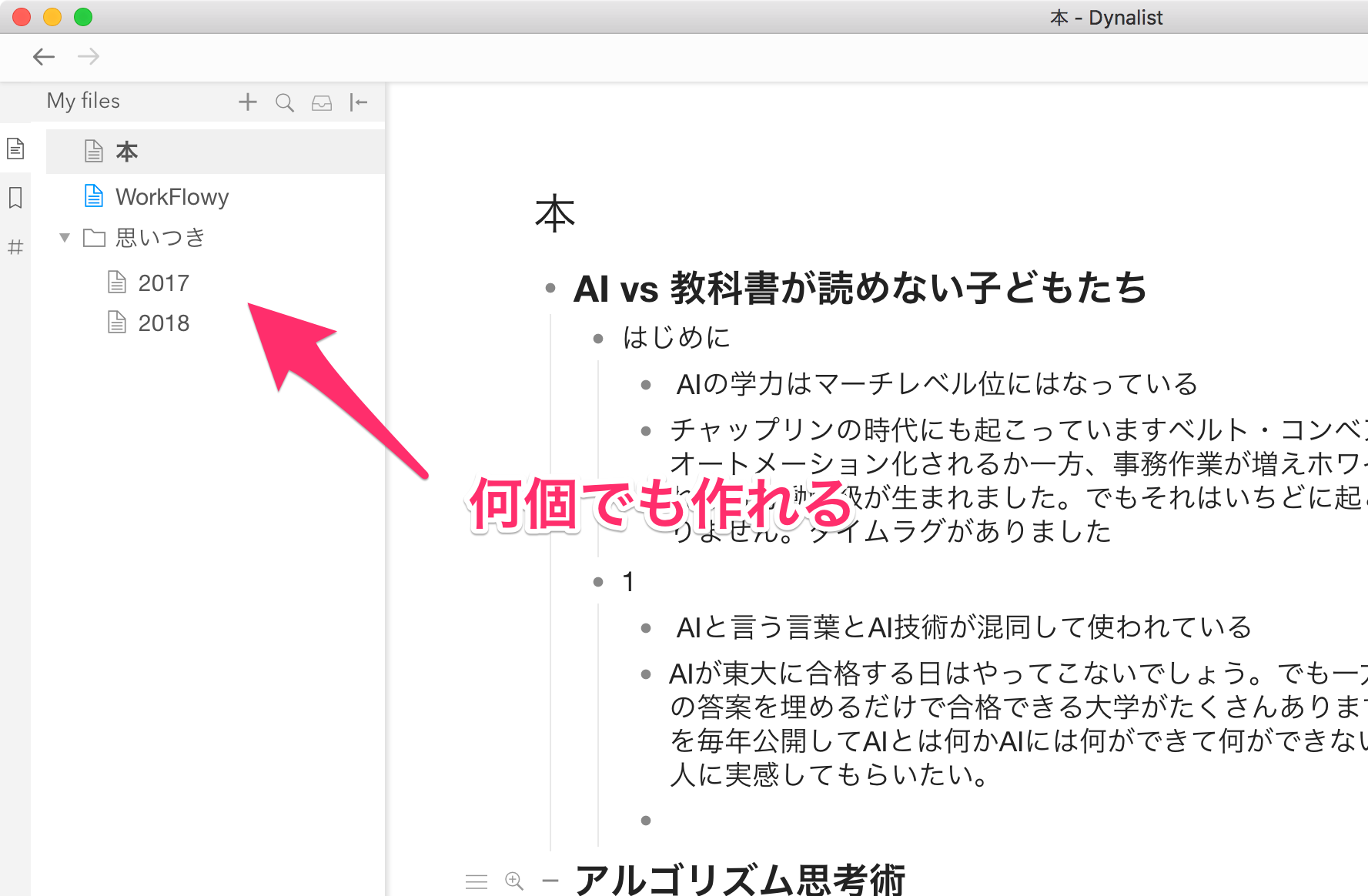
Task: Click the forward navigation arrow
Action: [x=89, y=56]
